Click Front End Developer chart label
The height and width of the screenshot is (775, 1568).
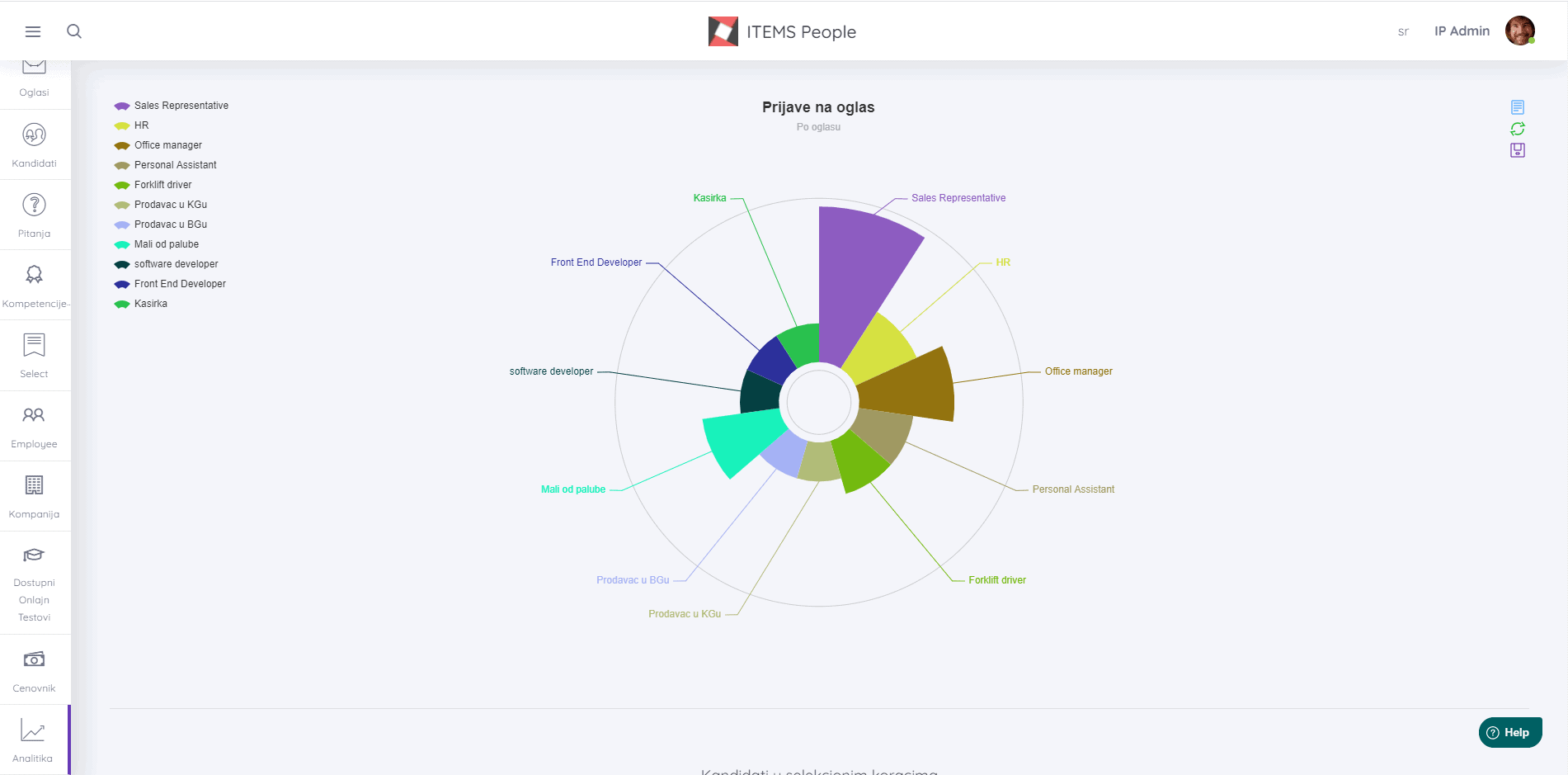(596, 262)
